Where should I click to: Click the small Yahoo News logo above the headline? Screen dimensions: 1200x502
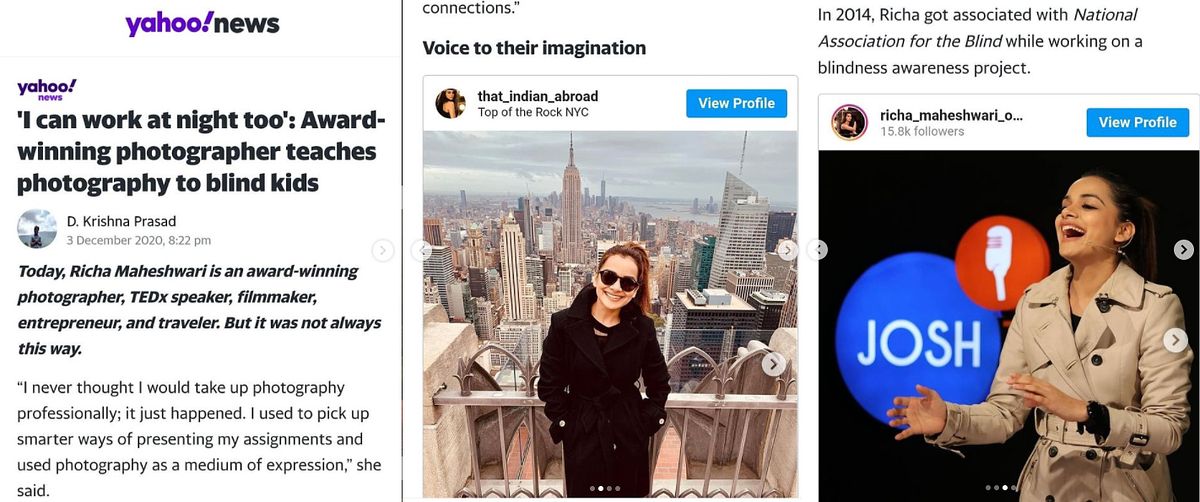coord(46,88)
